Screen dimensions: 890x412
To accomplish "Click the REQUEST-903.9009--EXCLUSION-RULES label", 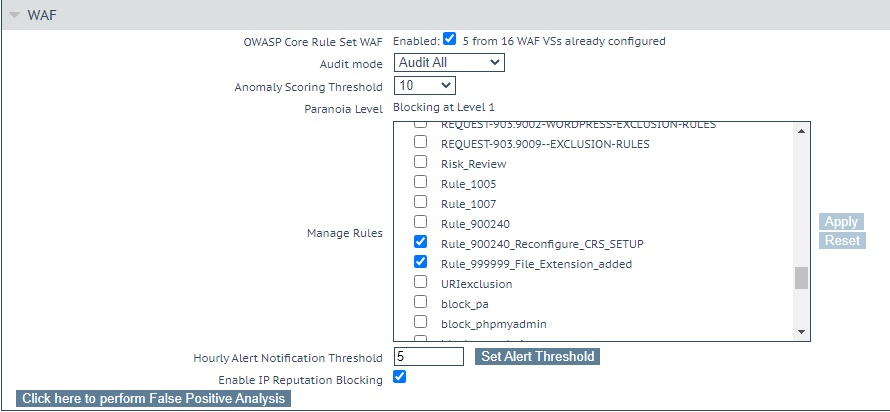I will pyautogui.click(x=545, y=144).
